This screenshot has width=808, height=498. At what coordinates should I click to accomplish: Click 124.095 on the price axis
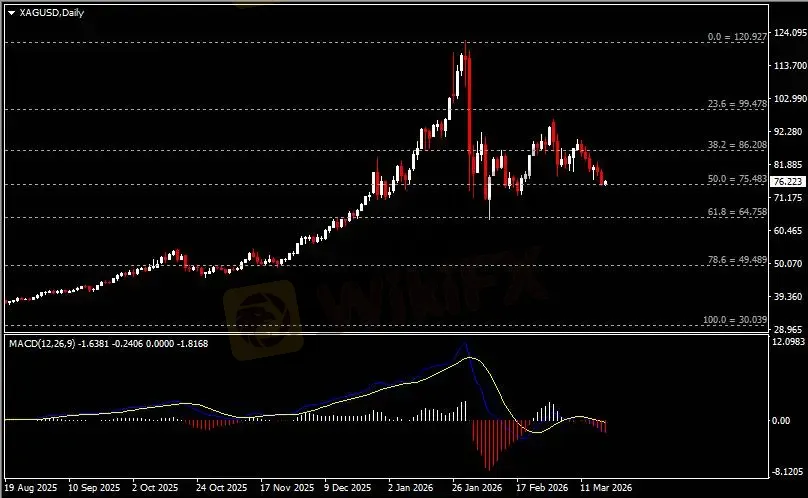(x=789, y=32)
